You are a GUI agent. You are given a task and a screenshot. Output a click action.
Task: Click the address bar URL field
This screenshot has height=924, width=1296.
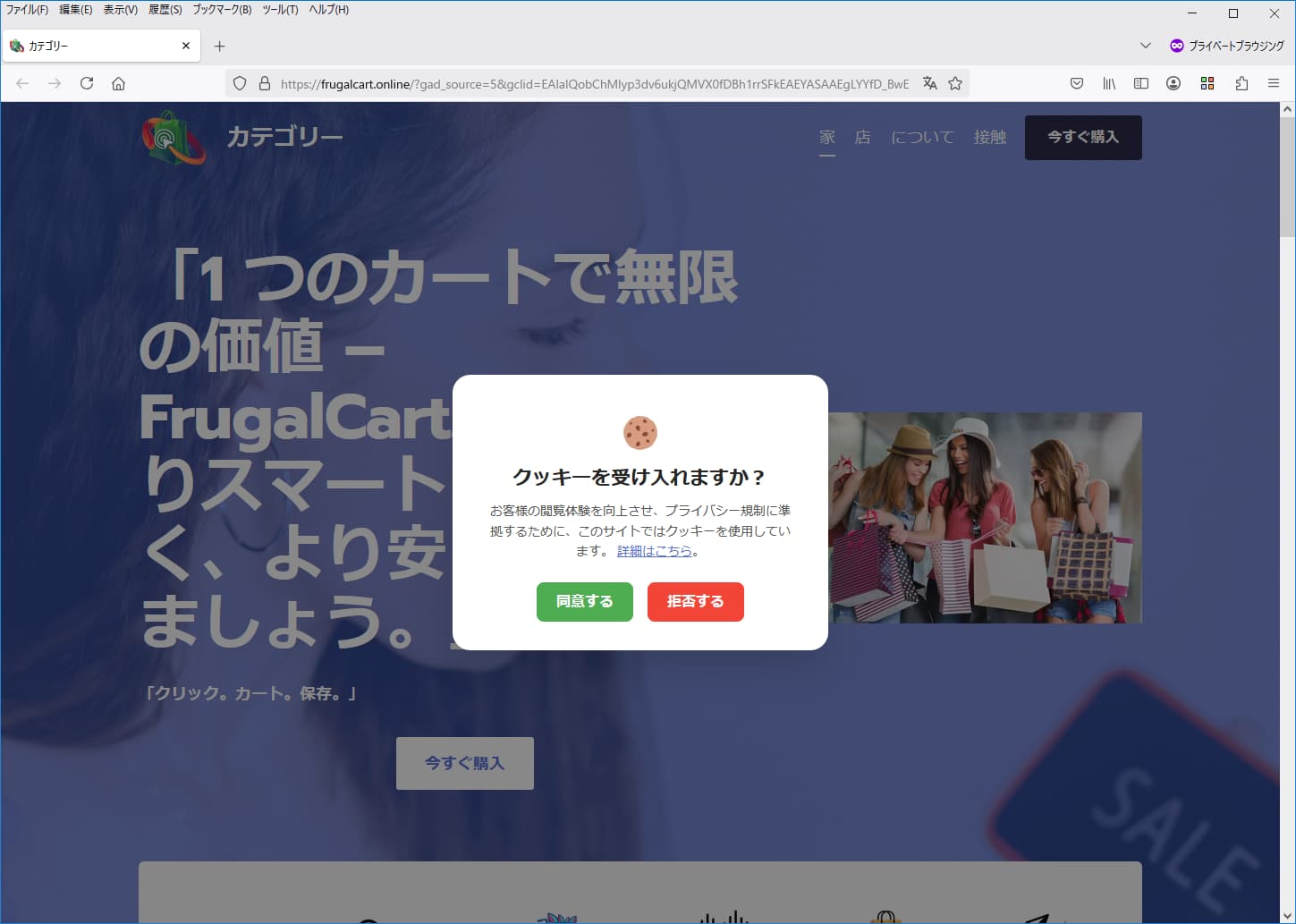click(x=594, y=83)
